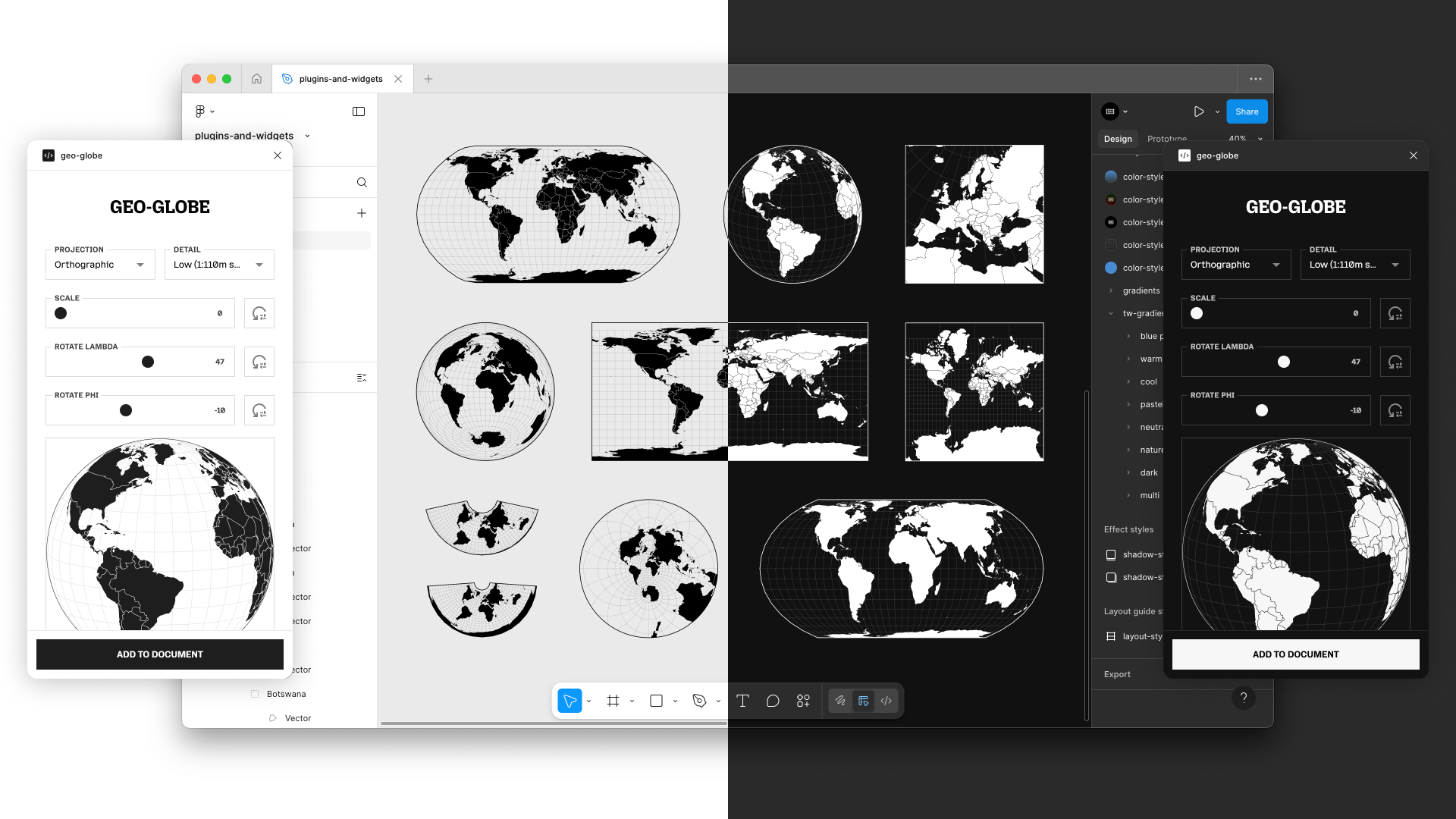1456x819 pixels.
Task: Select the Comment tool
Action: click(x=773, y=701)
